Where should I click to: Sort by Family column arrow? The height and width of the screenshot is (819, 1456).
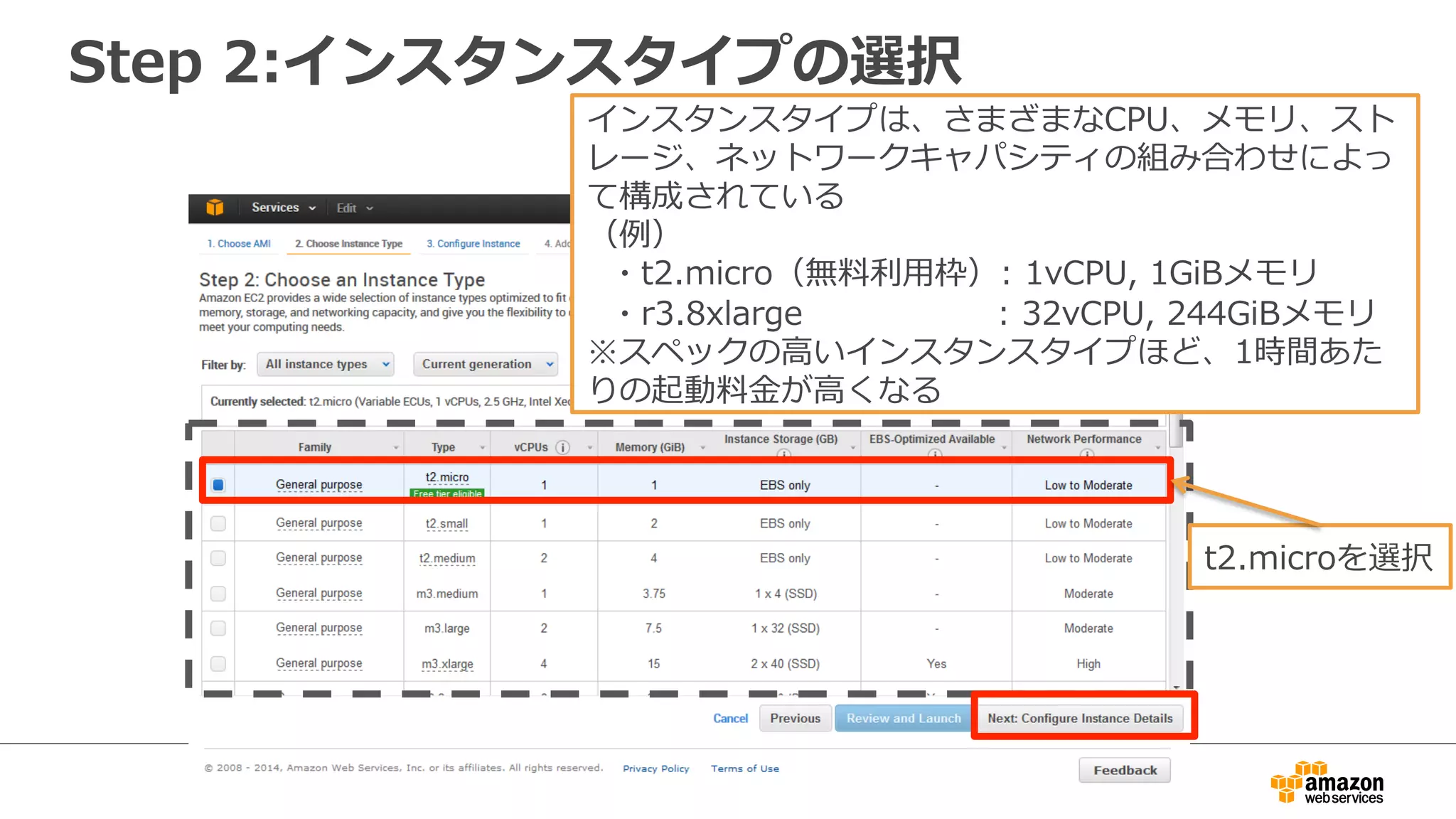[396, 448]
